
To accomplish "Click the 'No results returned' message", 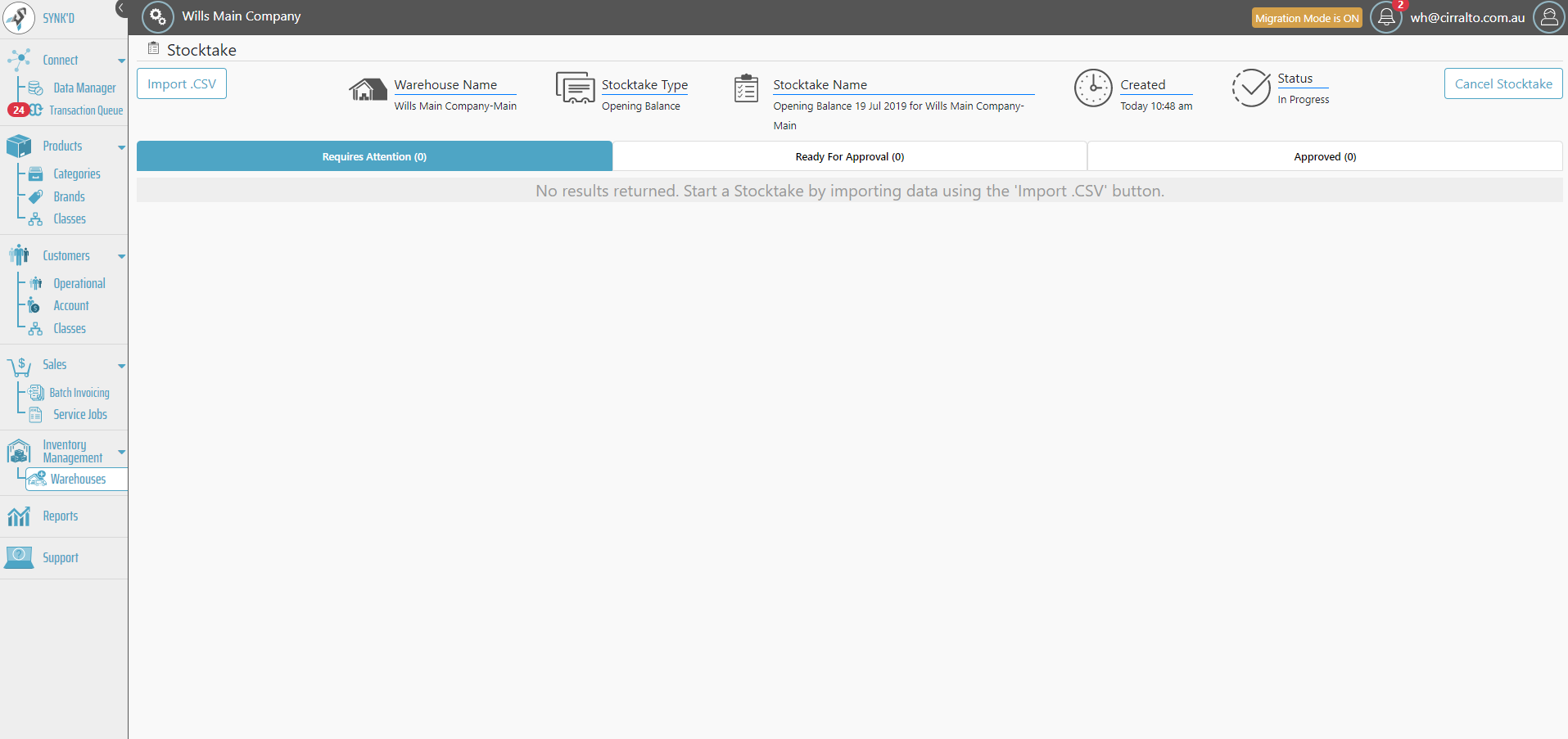I will (x=850, y=191).
